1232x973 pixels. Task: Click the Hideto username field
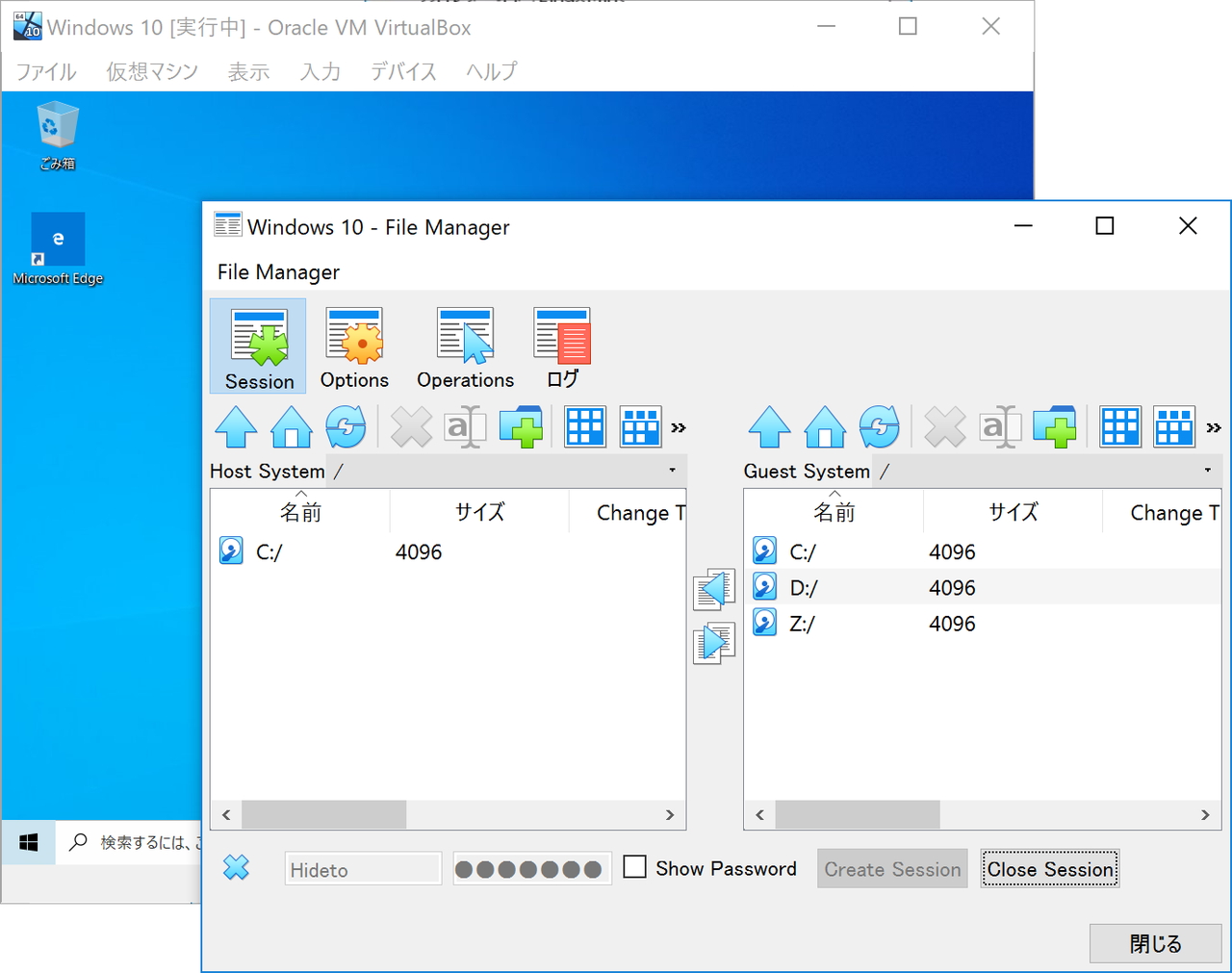[x=364, y=869]
